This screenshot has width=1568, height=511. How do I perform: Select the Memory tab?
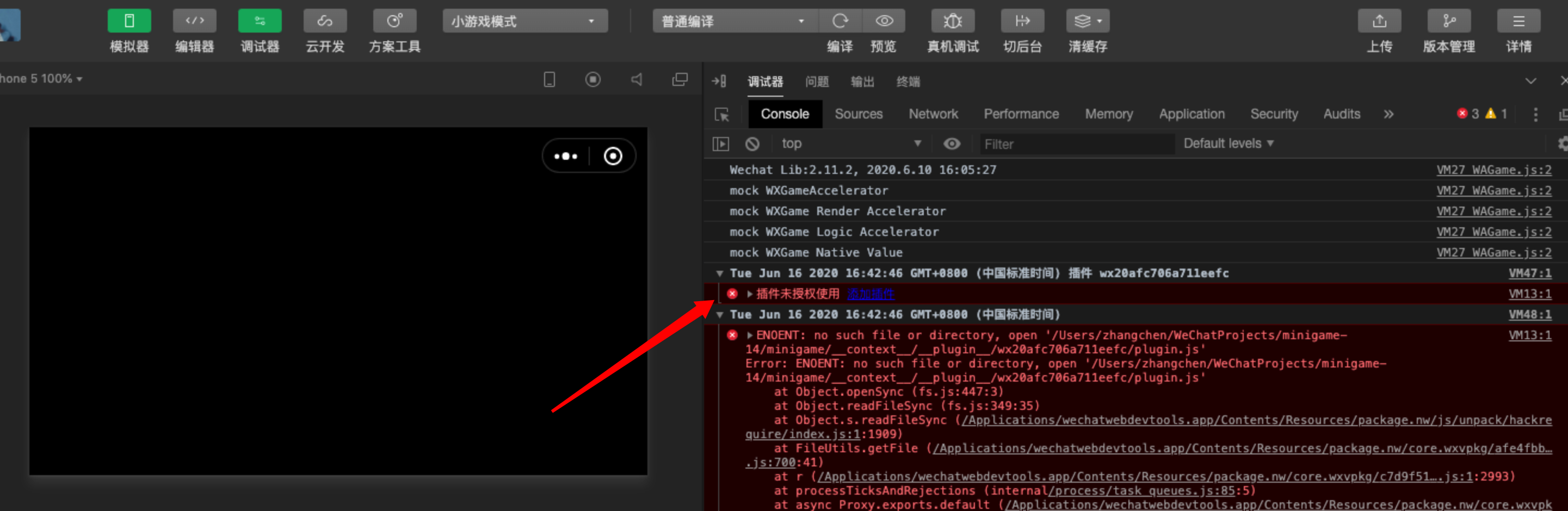pyautogui.click(x=1108, y=114)
